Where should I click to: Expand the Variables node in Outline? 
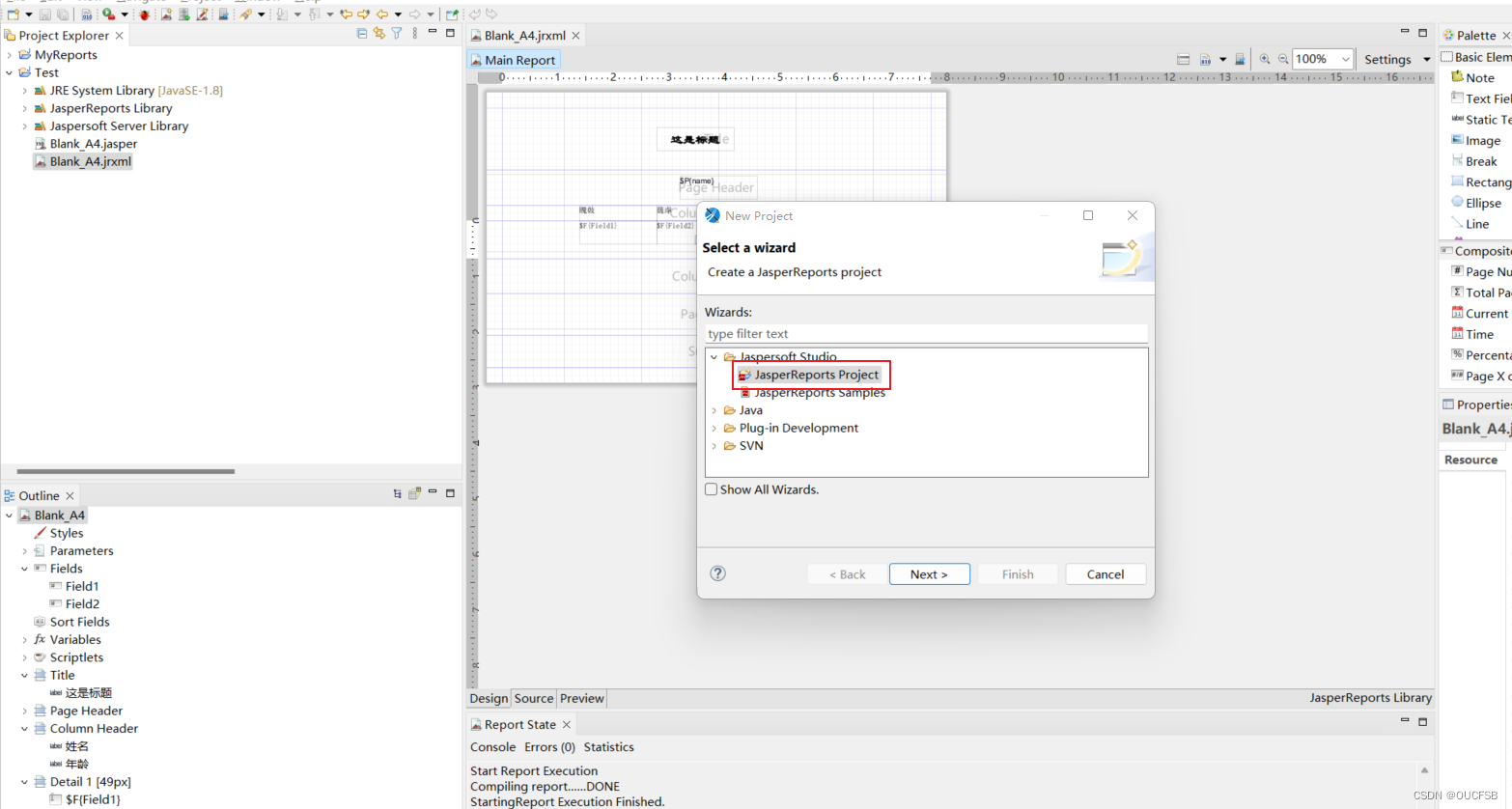(x=25, y=640)
